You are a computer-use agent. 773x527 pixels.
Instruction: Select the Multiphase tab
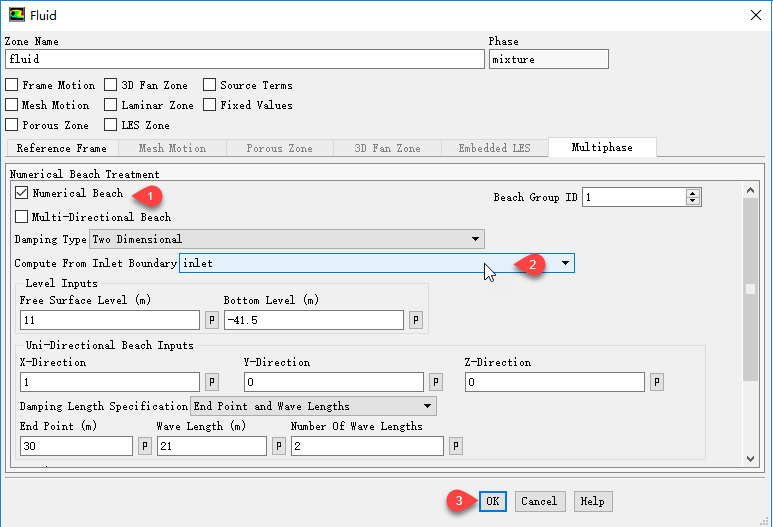[x=601, y=148]
